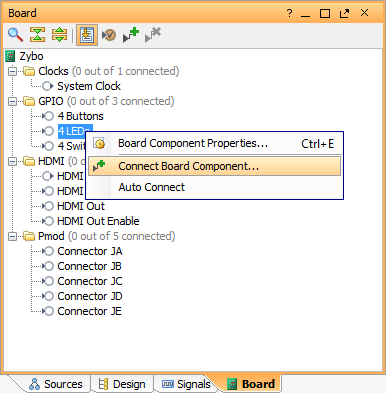The image size is (386, 393).
Task: Toggle the highlighted pin/download toolbar button
Action: point(87,35)
